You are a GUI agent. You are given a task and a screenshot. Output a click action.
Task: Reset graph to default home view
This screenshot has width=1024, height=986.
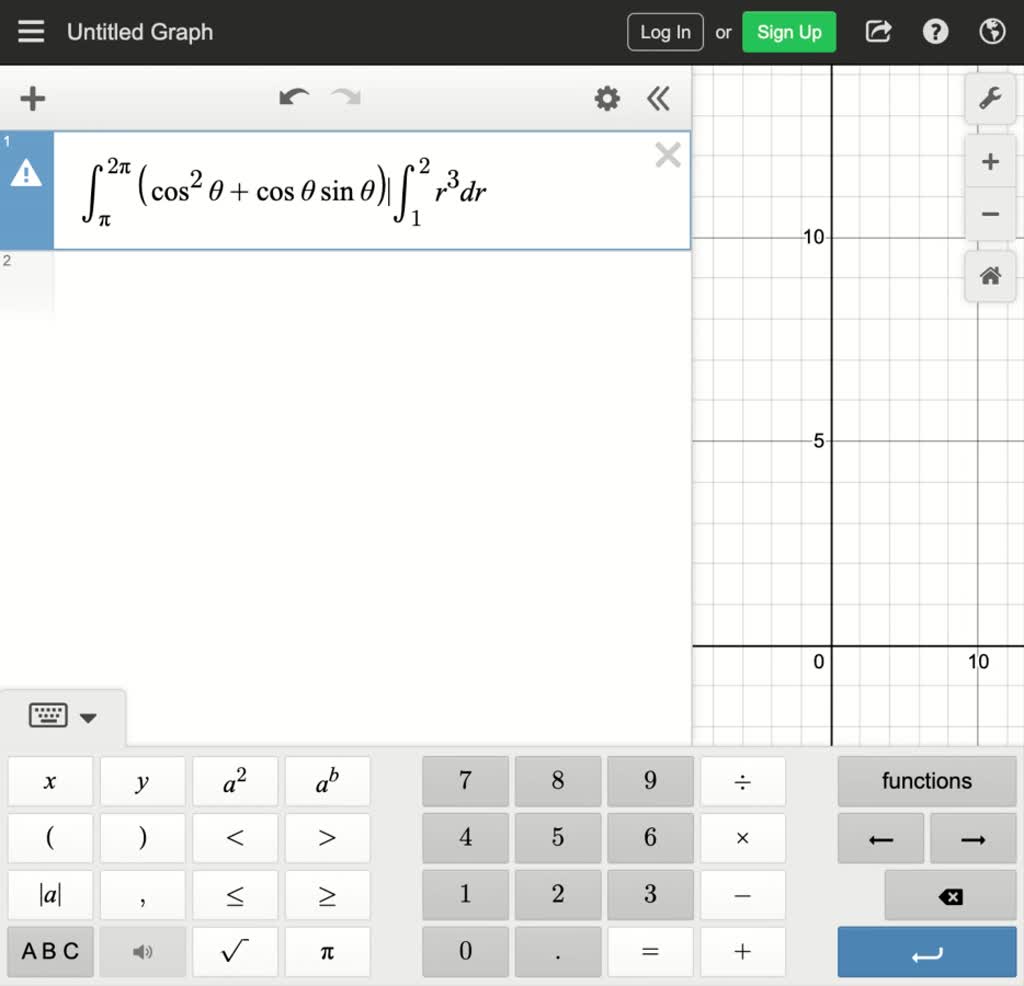(990, 276)
